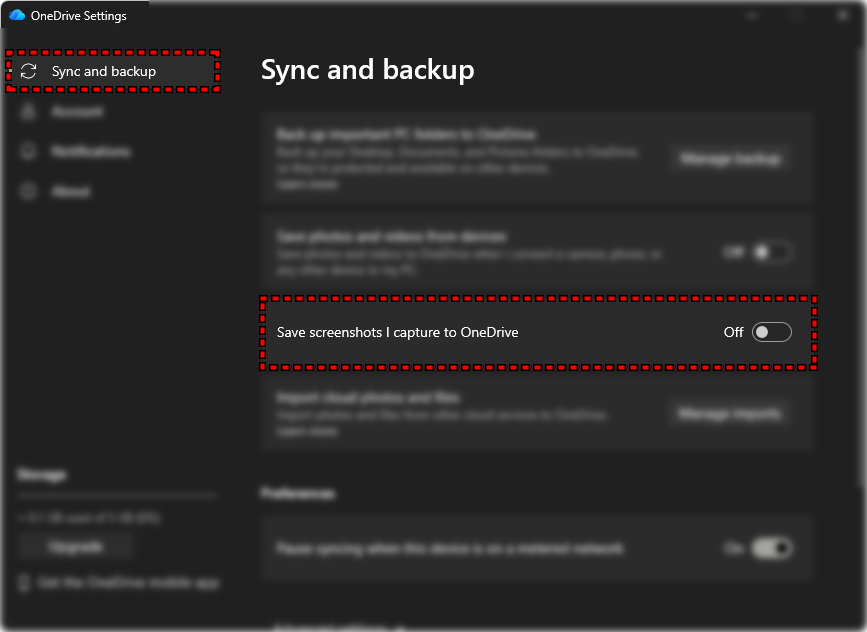Open the Account settings page
This screenshot has height=632, width=867.
pyautogui.click(x=77, y=112)
